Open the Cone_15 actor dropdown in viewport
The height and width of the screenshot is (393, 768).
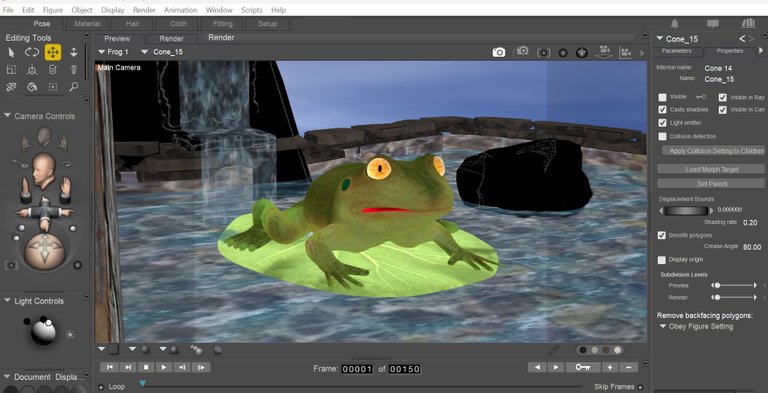[162, 52]
